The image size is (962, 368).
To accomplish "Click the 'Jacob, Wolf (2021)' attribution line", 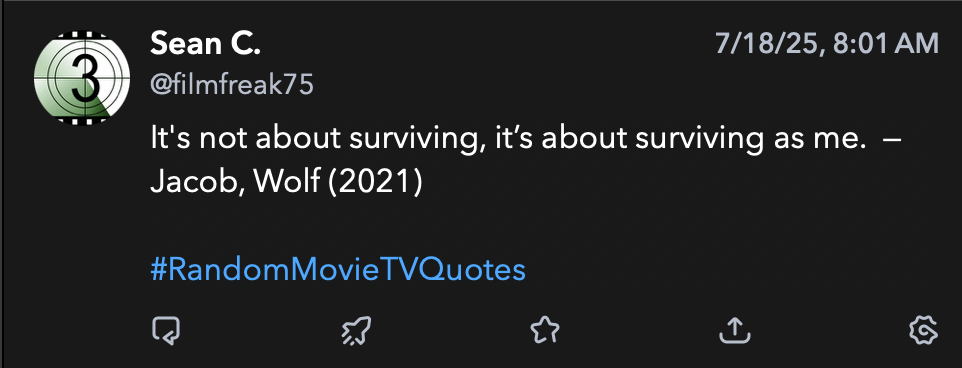I will pyautogui.click(x=287, y=182).
